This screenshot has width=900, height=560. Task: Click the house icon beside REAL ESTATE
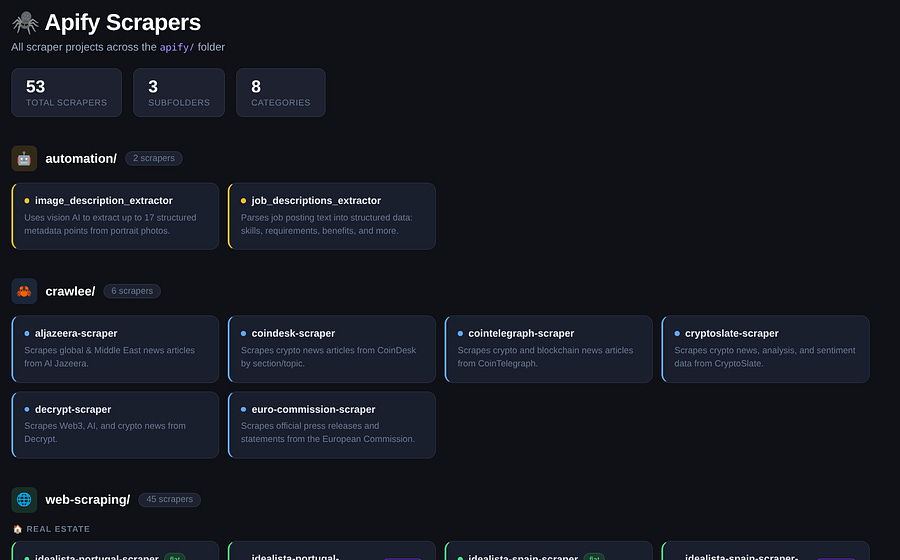18,529
